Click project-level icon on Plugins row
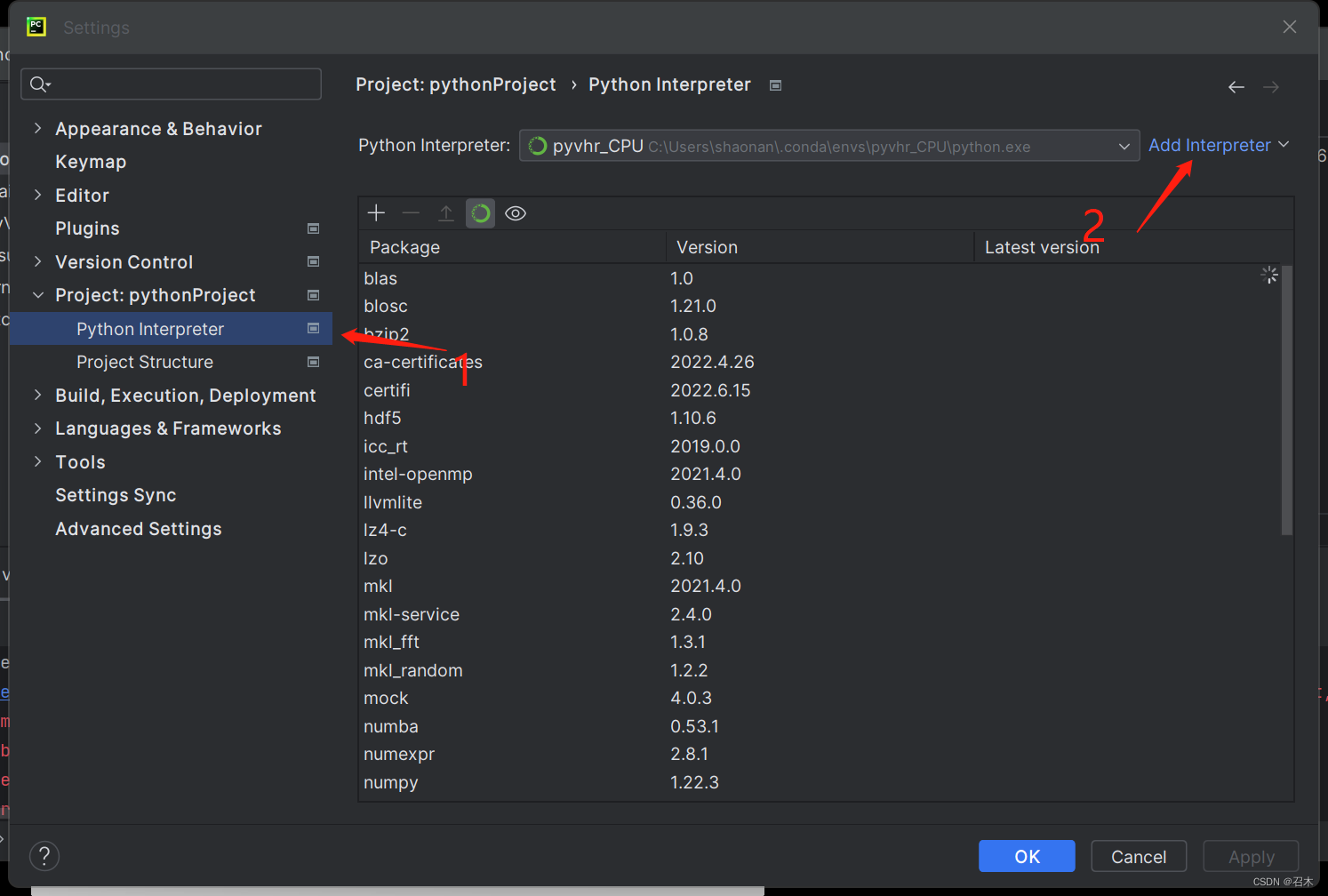 click(313, 228)
